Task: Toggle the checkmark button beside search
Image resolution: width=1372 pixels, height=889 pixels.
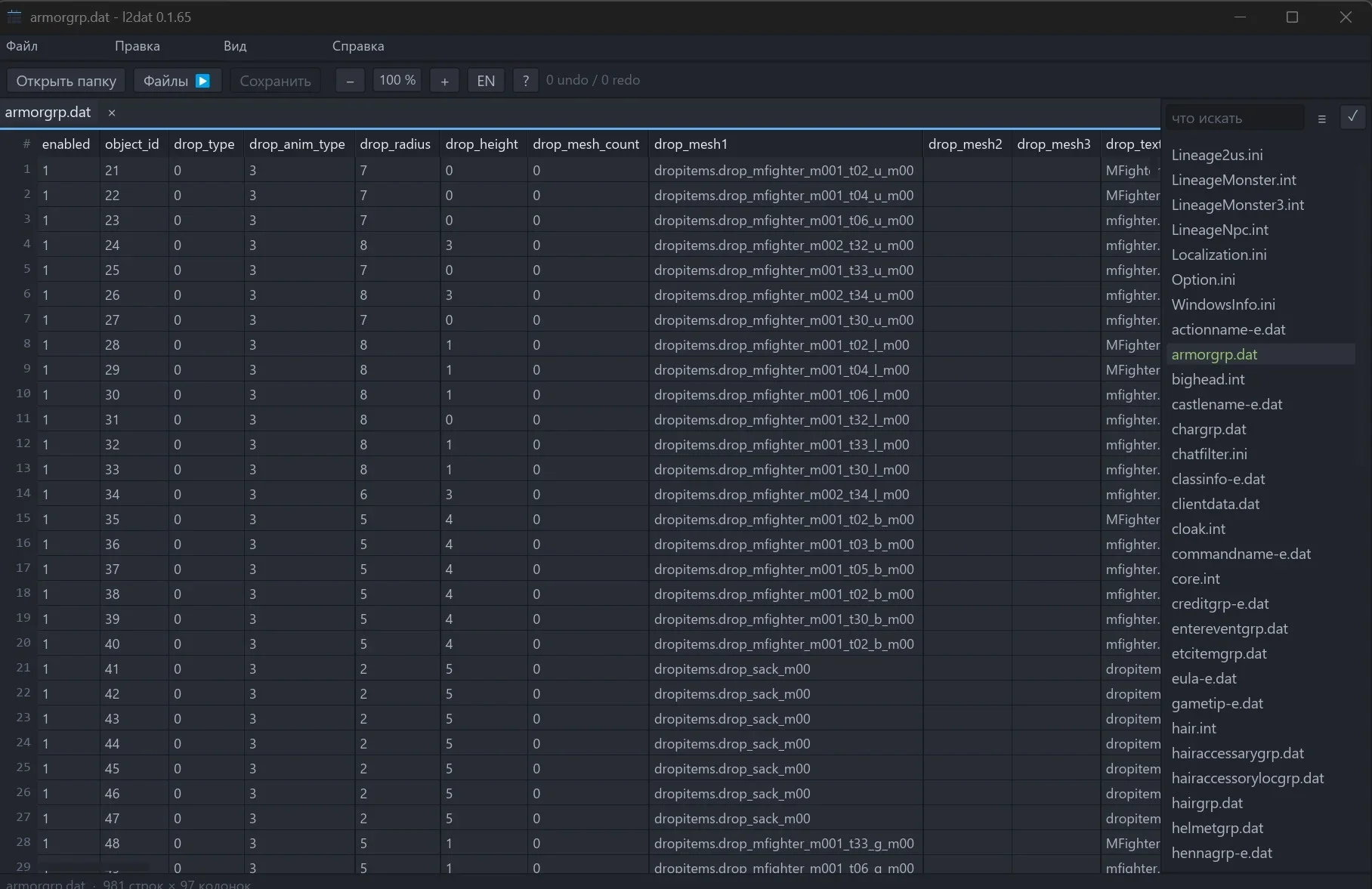Action: (x=1352, y=117)
